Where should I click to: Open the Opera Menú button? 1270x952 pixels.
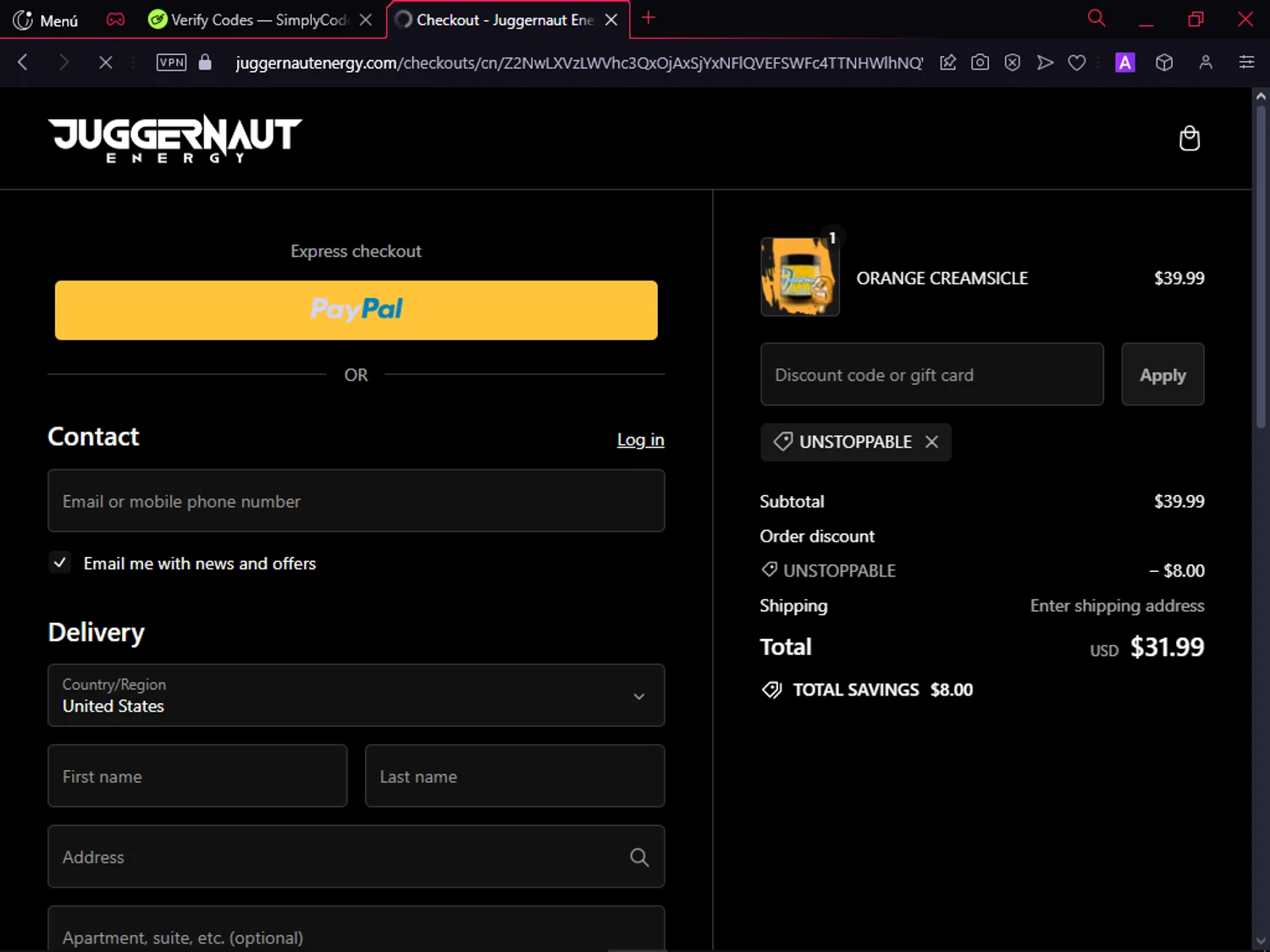point(46,19)
